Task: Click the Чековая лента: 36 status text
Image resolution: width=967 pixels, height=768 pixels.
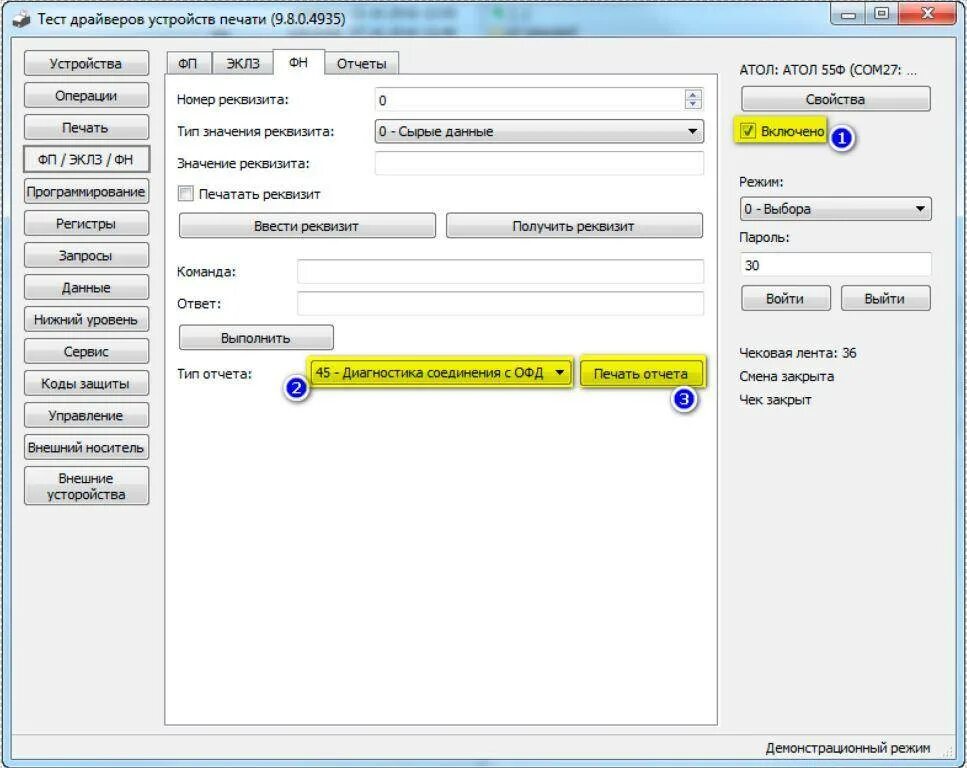Action: point(798,353)
